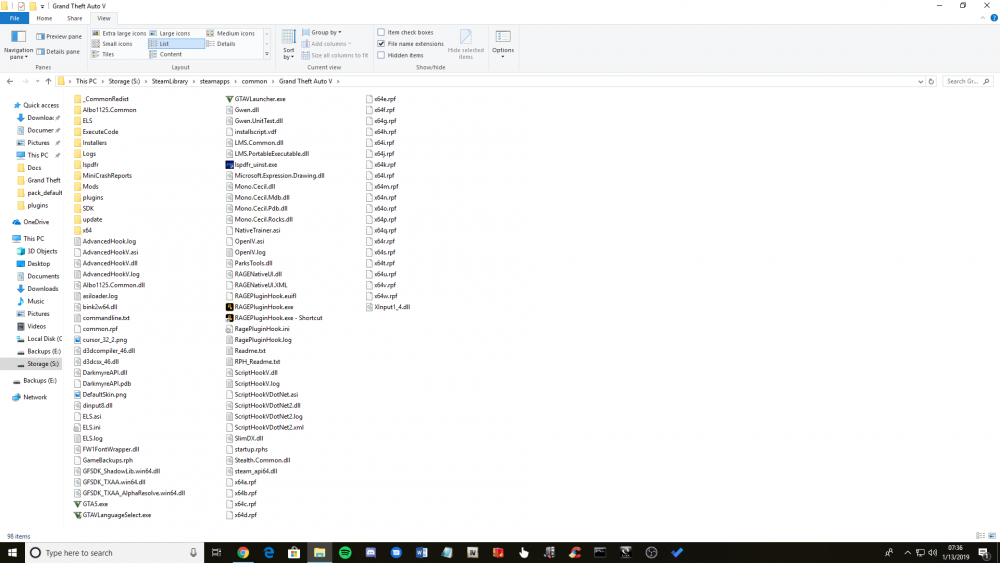Click Storage (S:) in the address path
This screenshot has width=1000, height=563.
pos(124,82)
